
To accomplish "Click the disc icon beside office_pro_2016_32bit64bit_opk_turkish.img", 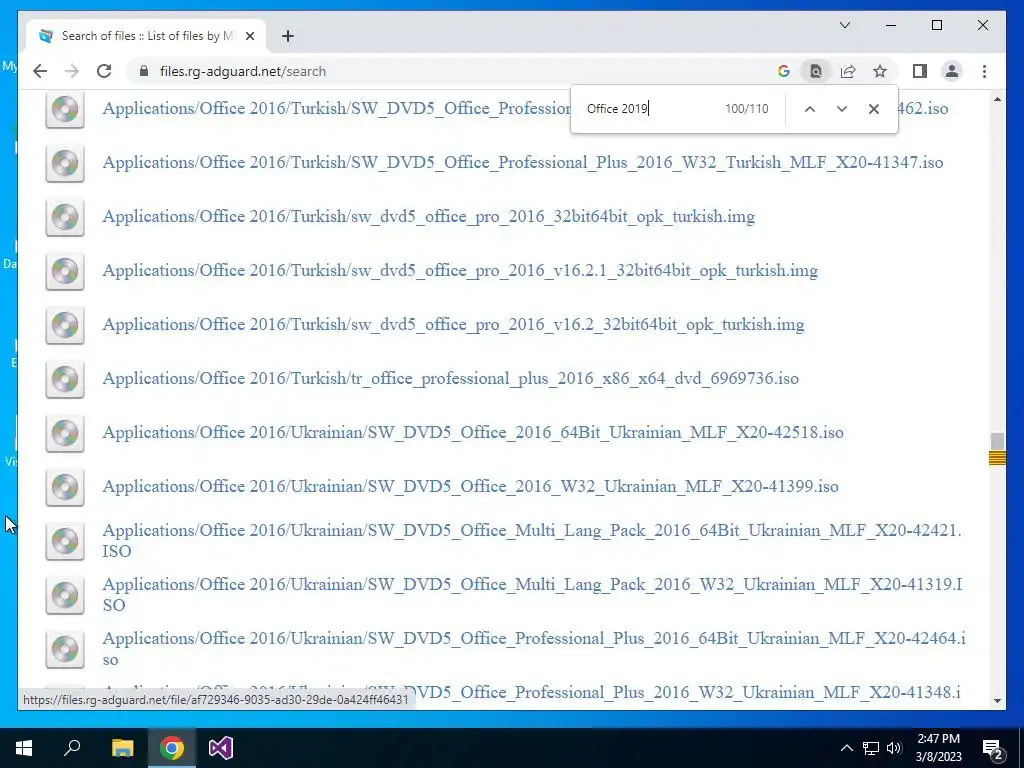I will (65, 217).
